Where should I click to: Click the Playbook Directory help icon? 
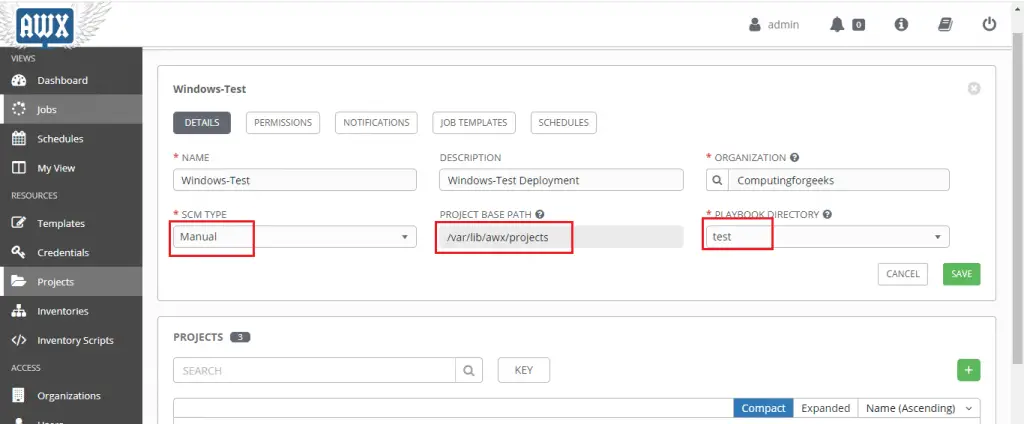(827, 214)
